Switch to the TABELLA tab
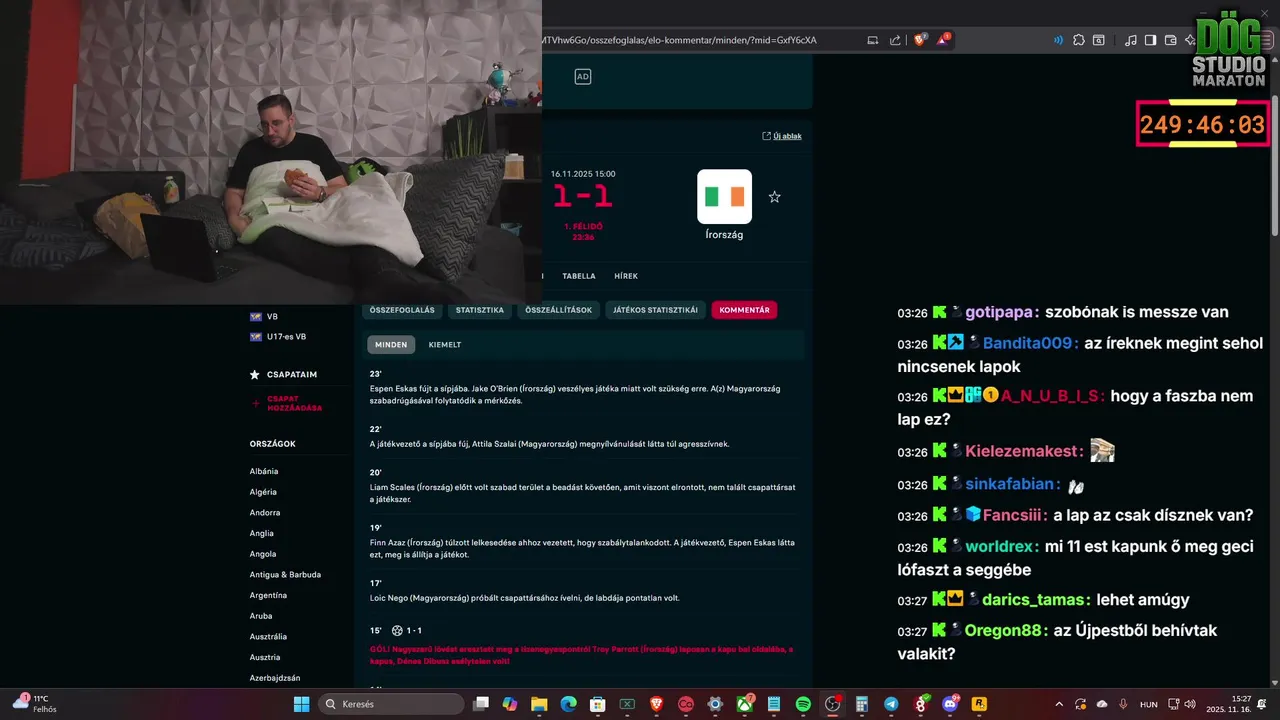The width and height of the screenshot is (1280, 720). pos(578,276)
